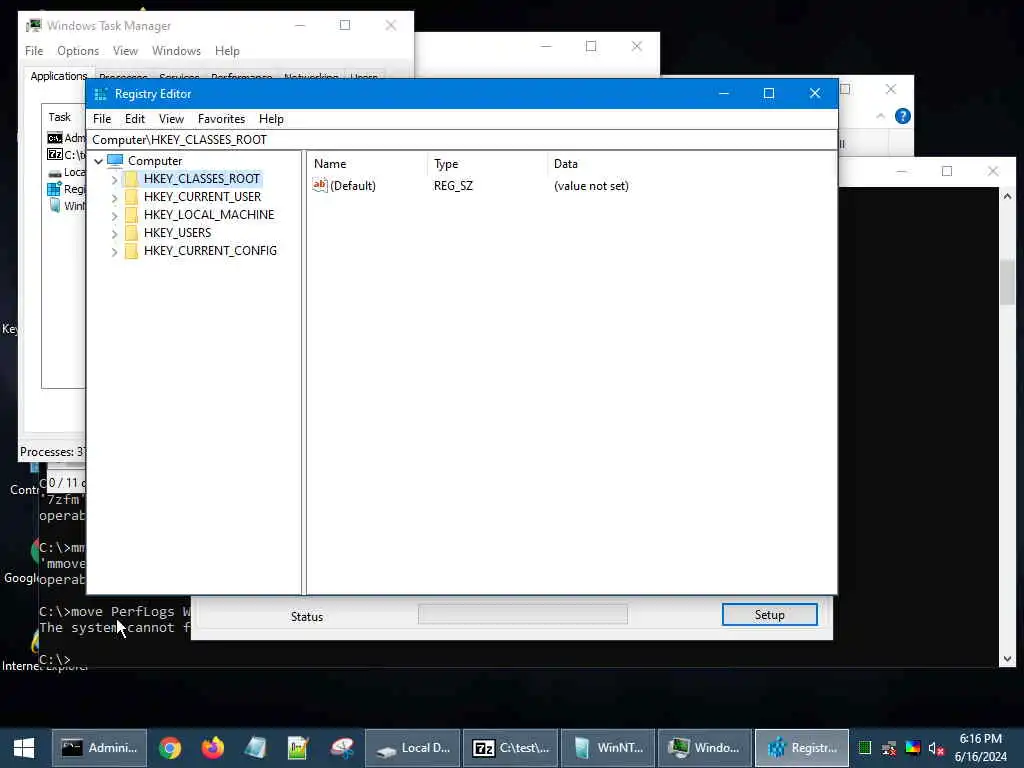Click the blue help question mark icon

[x=903, y=116]
